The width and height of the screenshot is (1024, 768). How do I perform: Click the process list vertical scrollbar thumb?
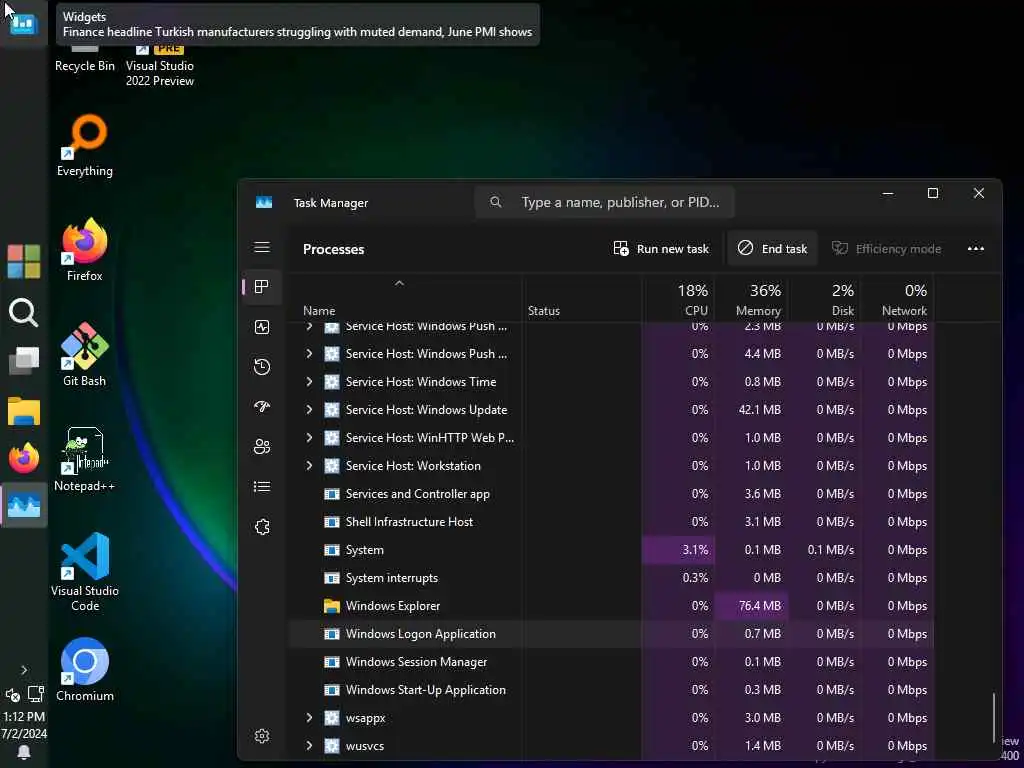[994, 717]
